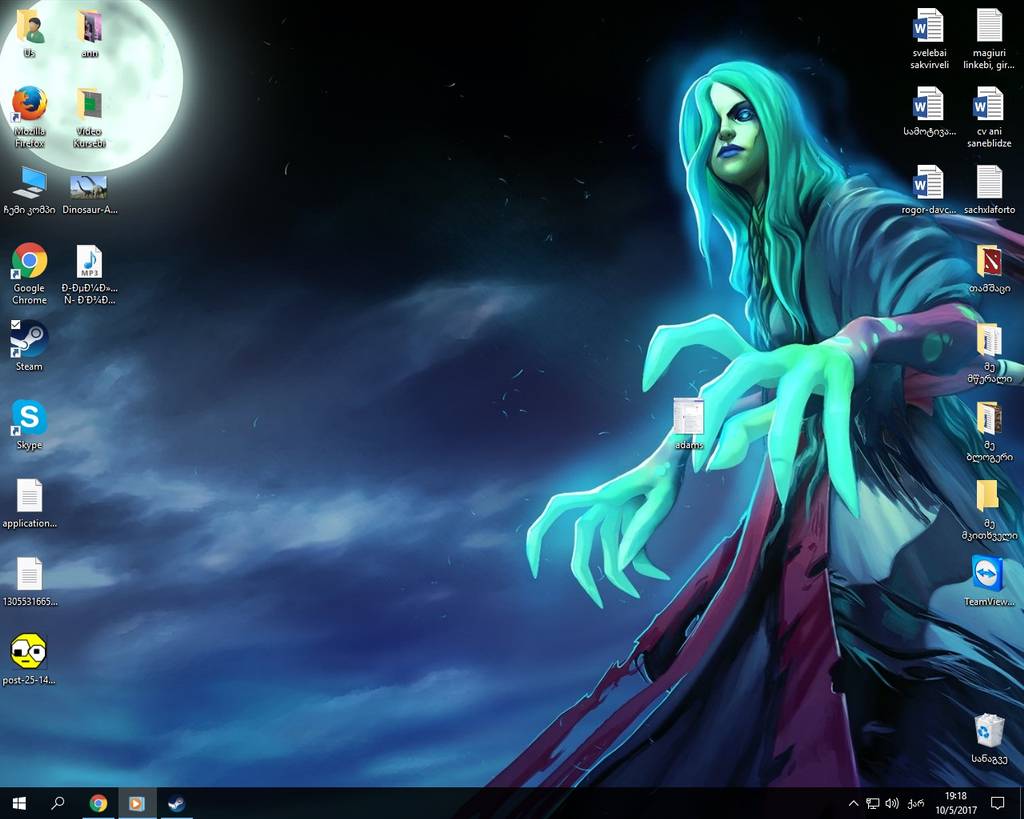Switch to the media player taskbar app
Viewport: 1024px width, 819px height.
137,803
